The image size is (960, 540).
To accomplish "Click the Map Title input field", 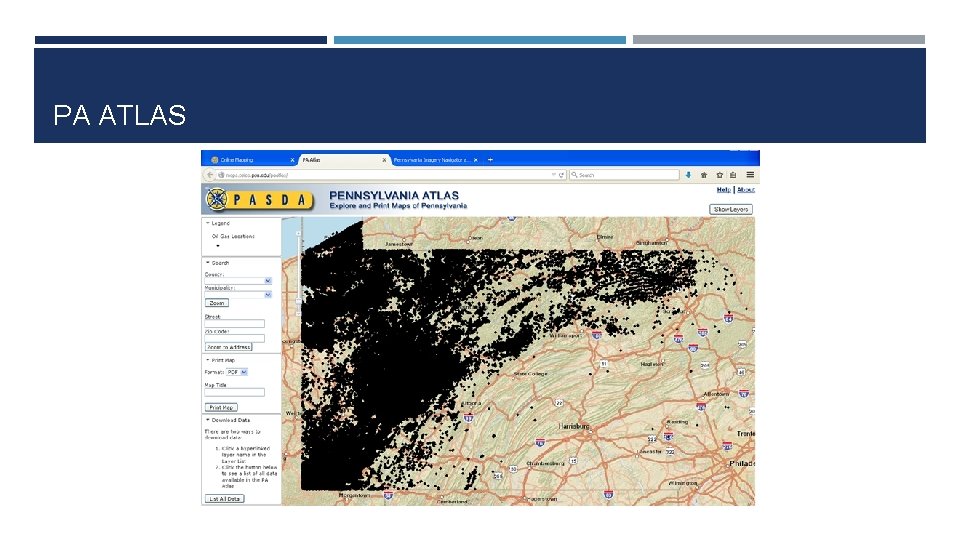I will point(234,392).
